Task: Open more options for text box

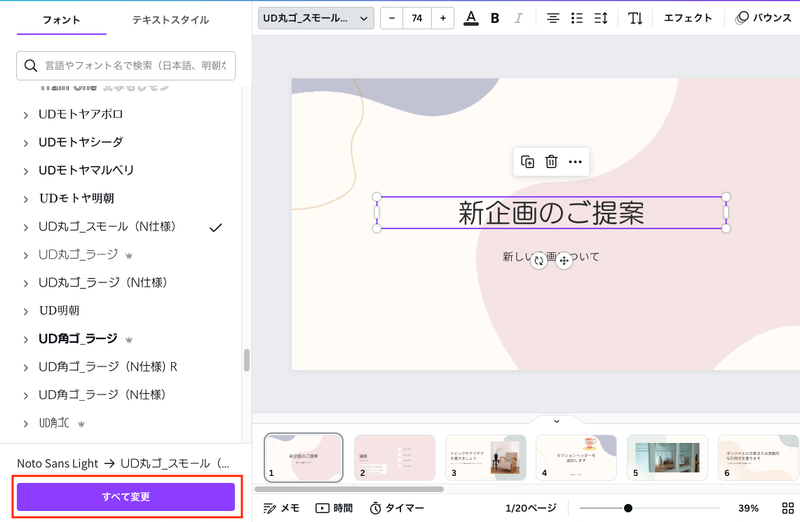Action: tap(575, 162)
